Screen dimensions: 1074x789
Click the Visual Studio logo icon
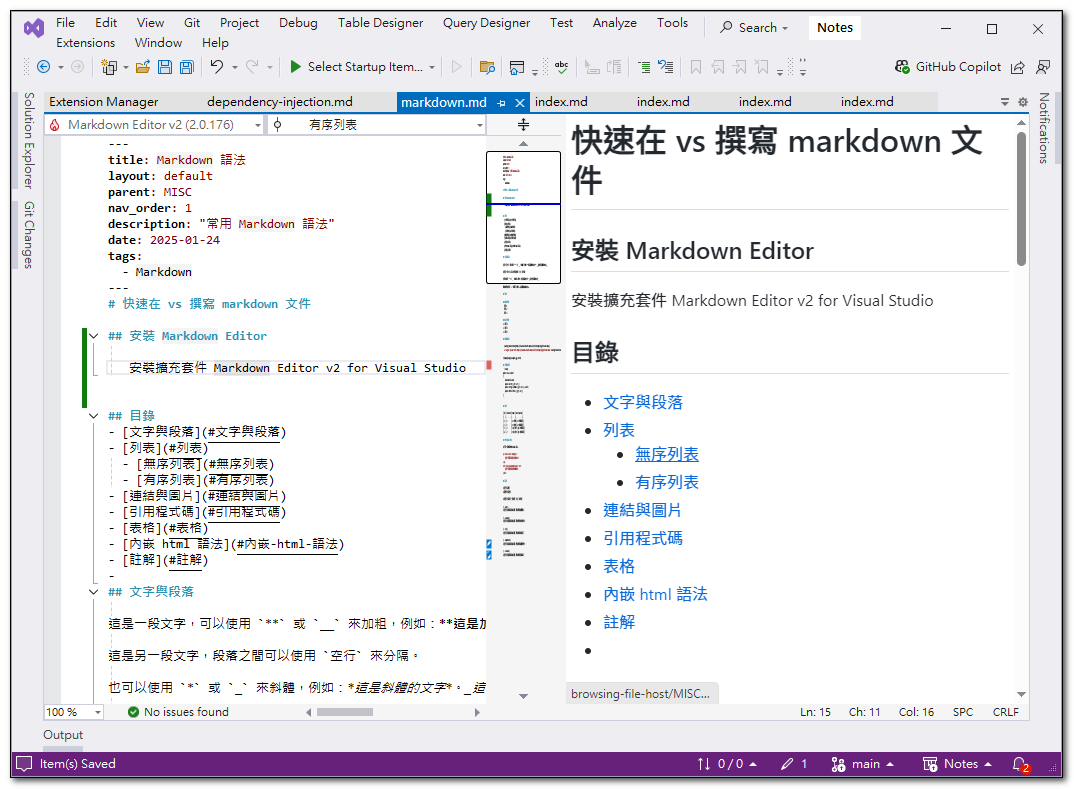point(34,28)
